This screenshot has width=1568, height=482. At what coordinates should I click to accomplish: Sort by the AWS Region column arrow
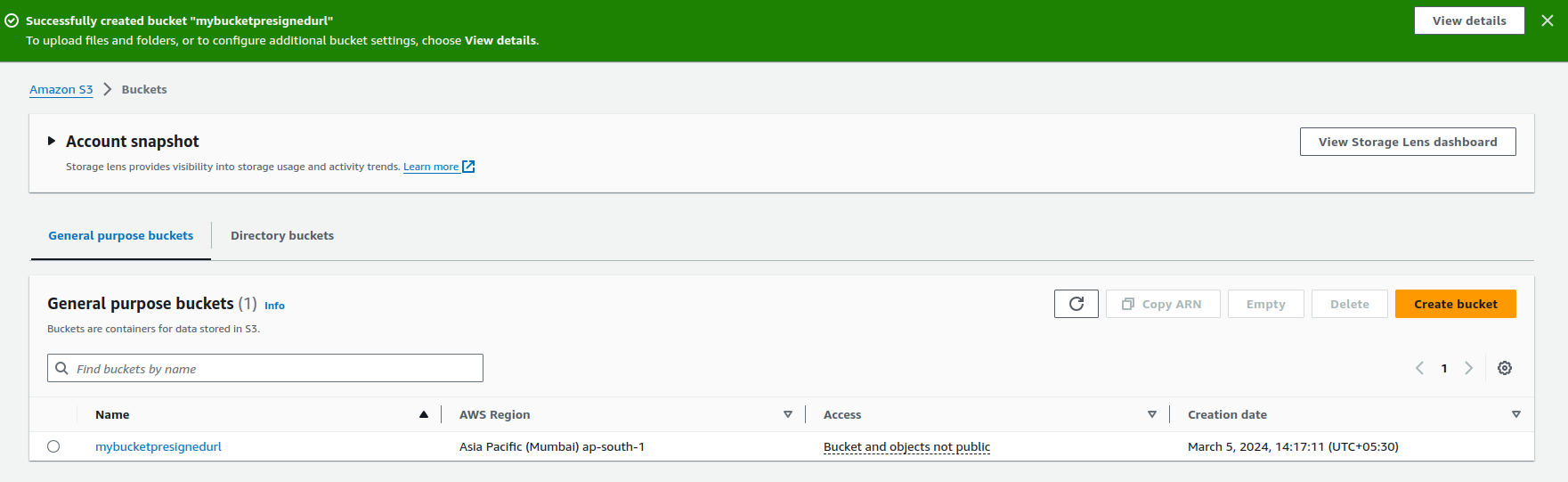(787, 414)
